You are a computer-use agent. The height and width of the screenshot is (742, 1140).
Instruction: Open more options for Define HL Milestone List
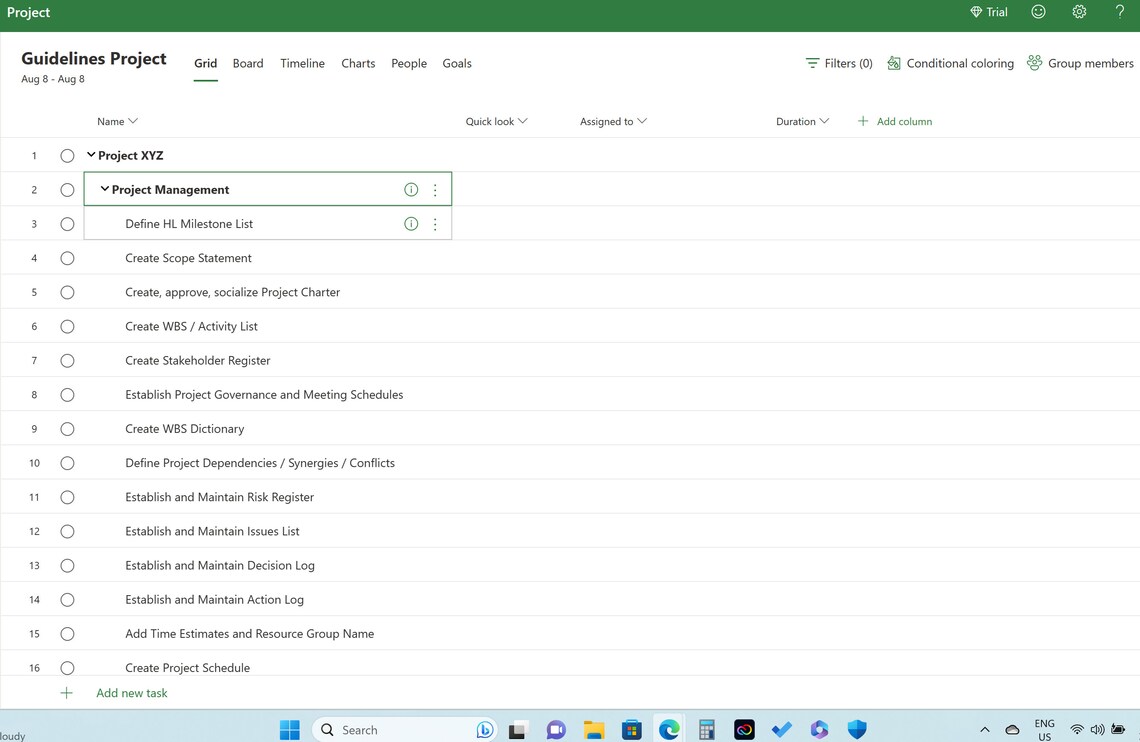pos(435,223)
